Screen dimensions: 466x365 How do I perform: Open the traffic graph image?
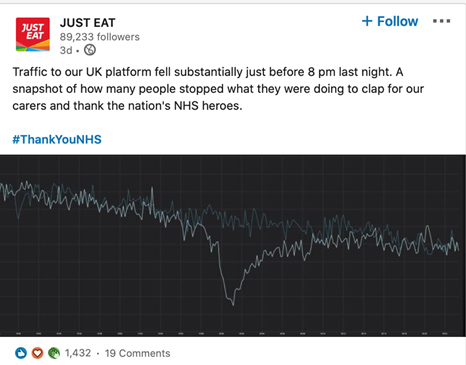(233, 246)
